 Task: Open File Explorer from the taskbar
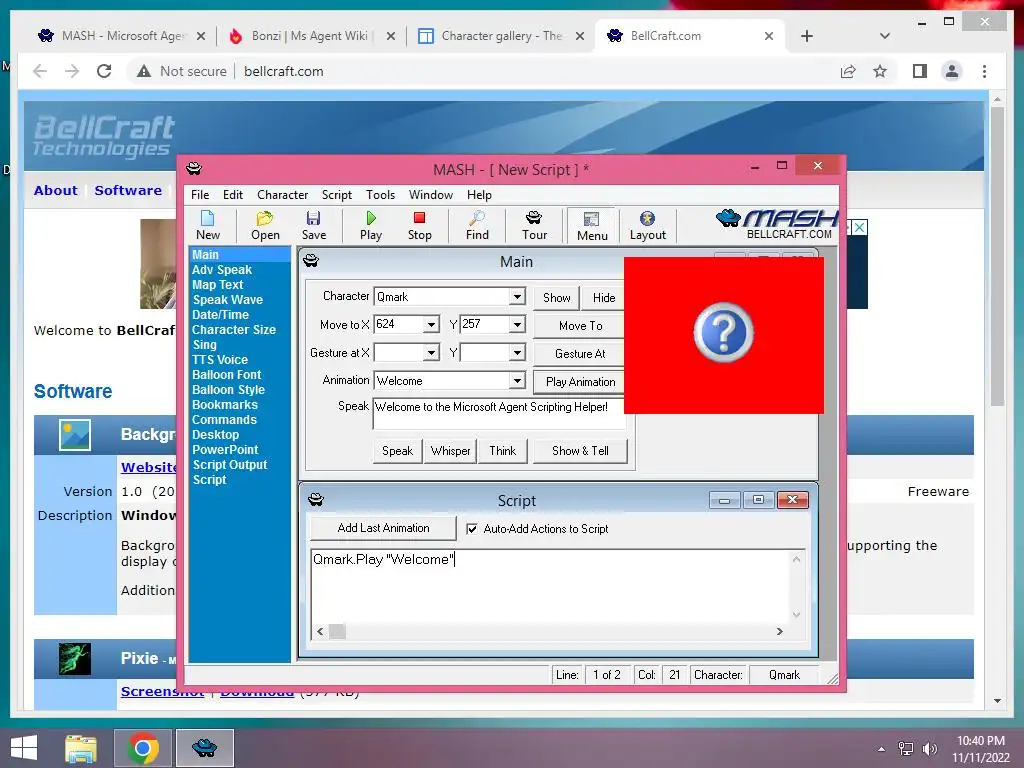pos(81,748)
